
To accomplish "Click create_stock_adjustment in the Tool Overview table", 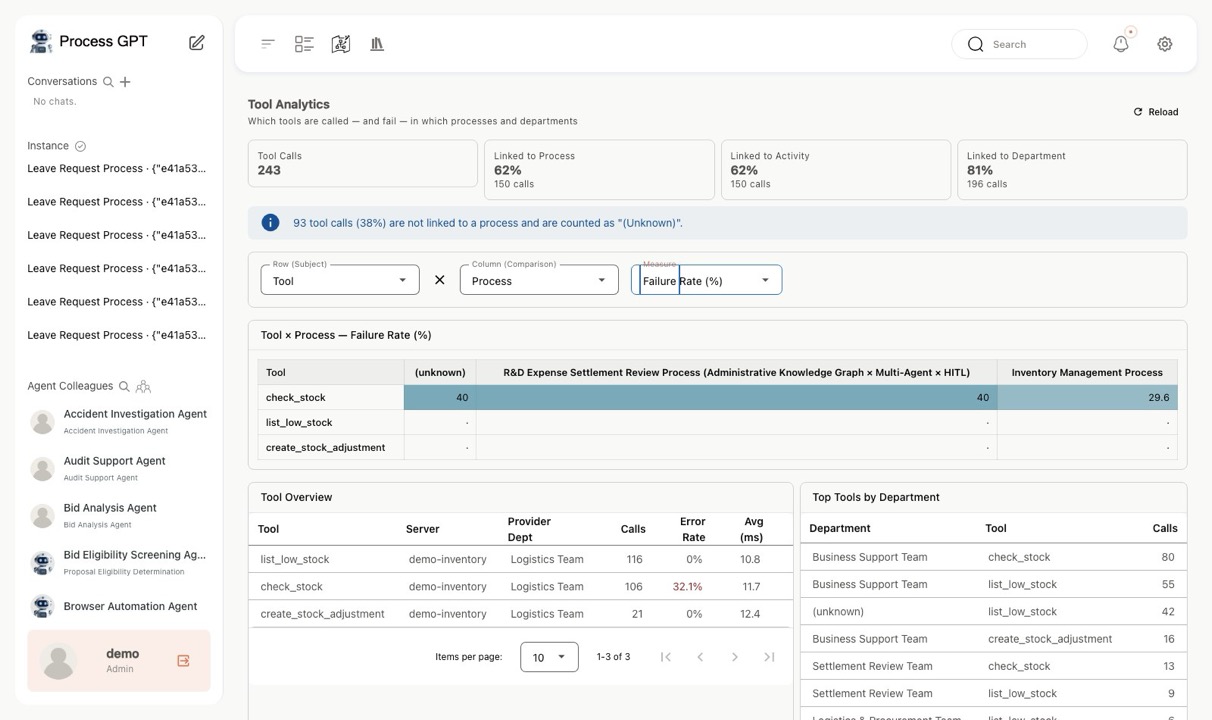I will [322, 614].
